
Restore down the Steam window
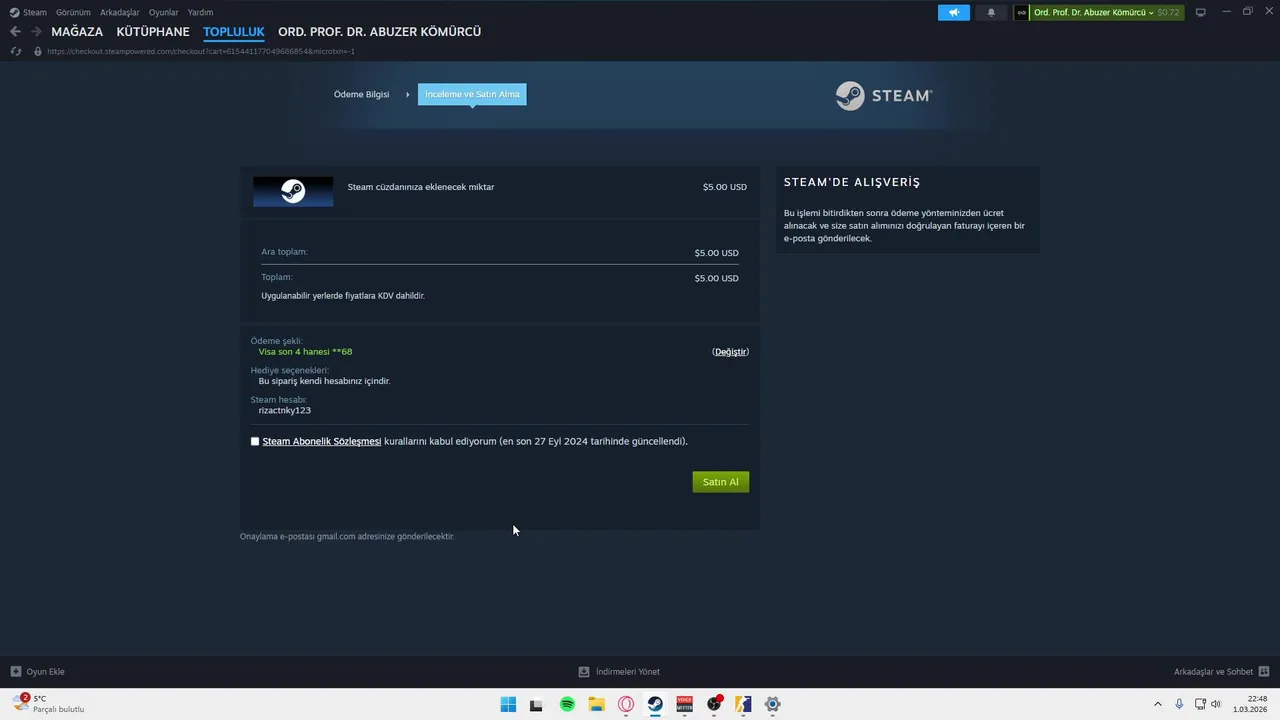(x=1247, y=12)
